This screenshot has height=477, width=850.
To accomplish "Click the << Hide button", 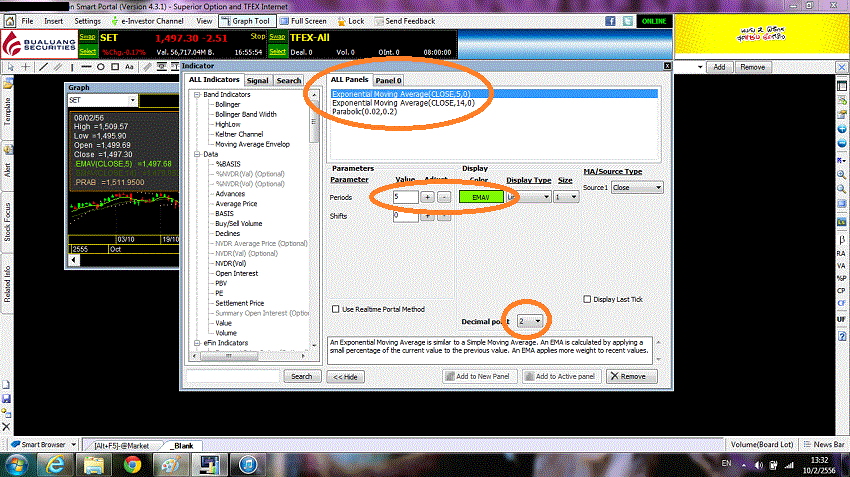I will (x=345, y=377).
